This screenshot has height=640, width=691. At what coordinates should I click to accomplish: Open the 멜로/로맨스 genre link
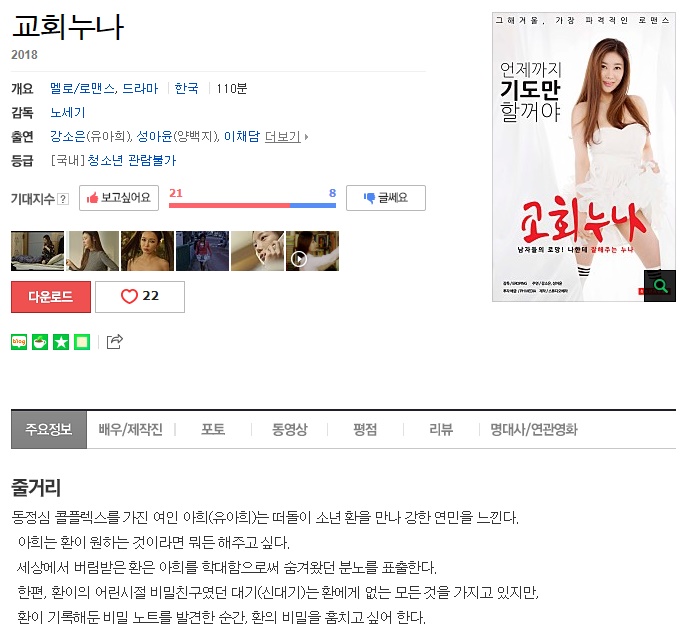click(x=82, y=89)
